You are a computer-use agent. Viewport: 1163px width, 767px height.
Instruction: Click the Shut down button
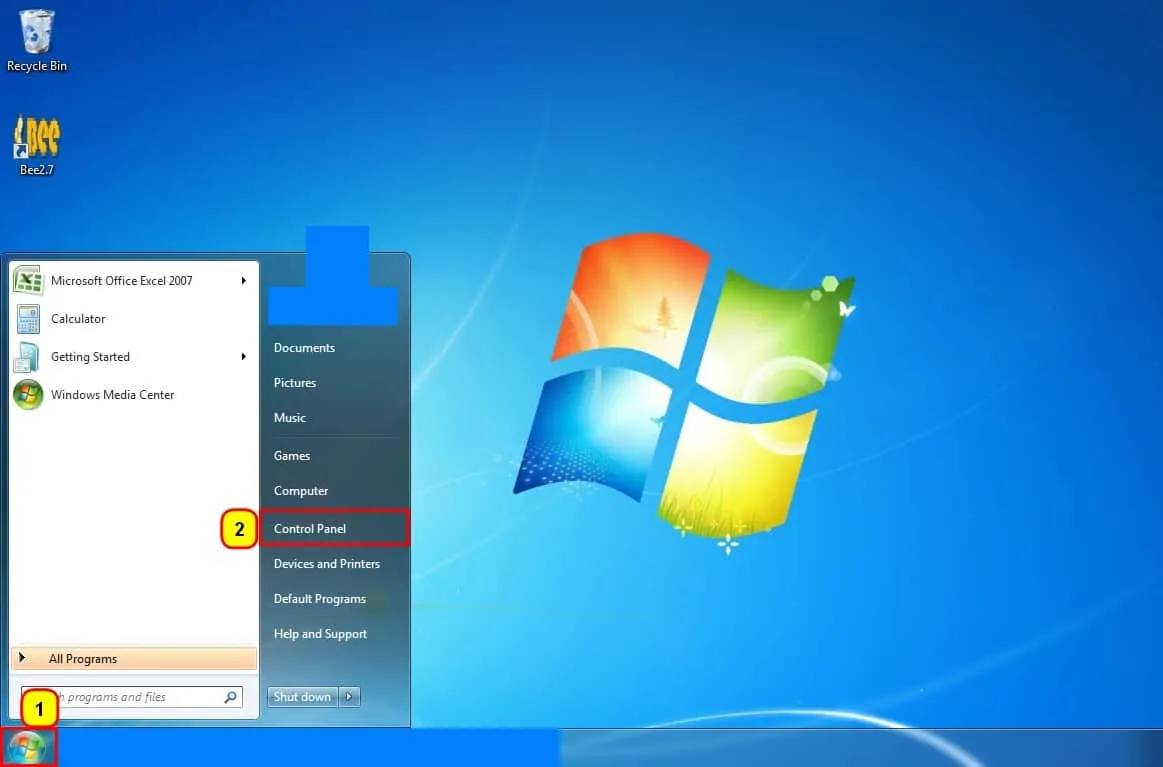click(303, 697)
